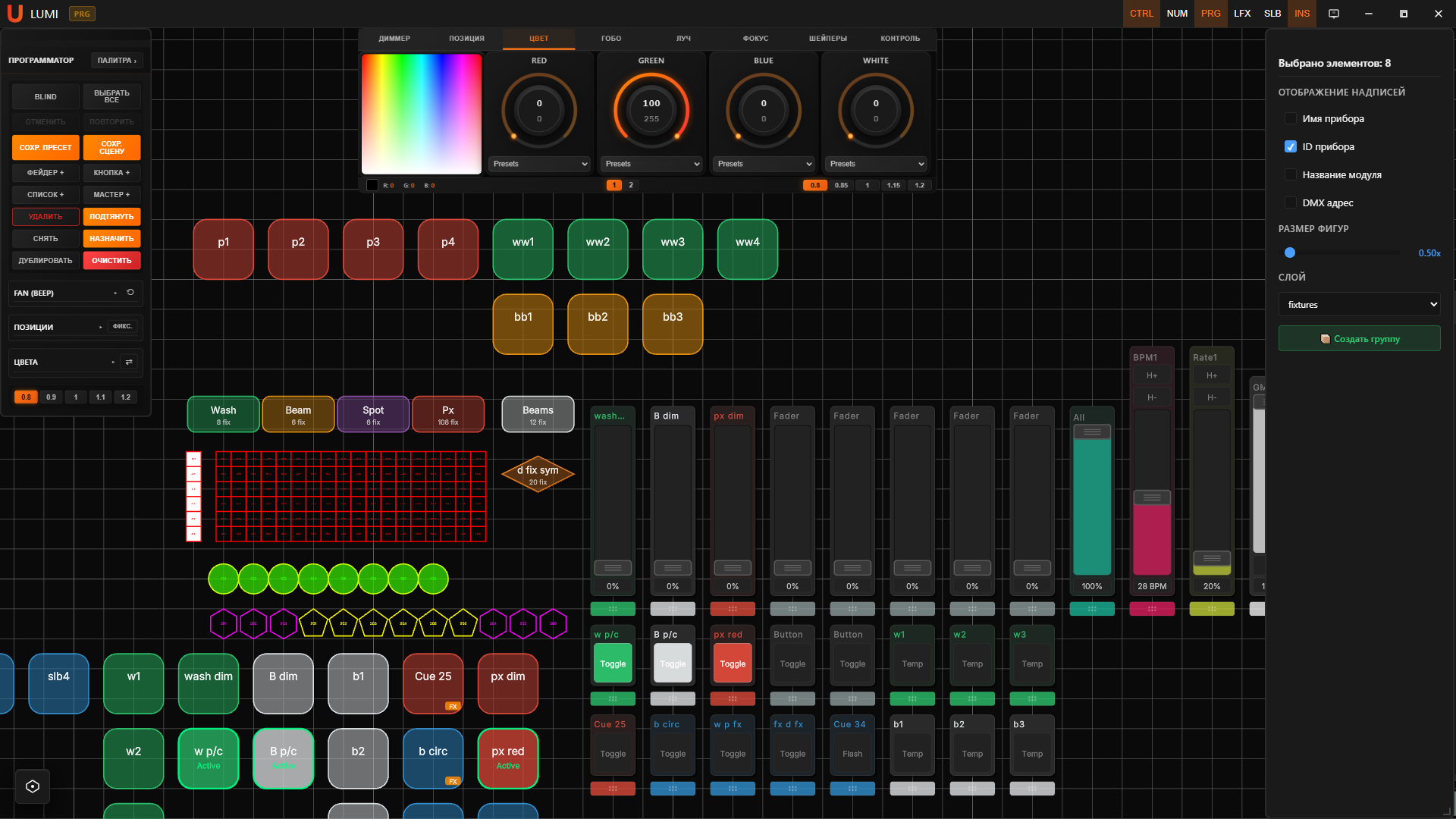Image resolution: width=1456 pixels, height=819 pixels.
Task: Click the FX badge on b circ pad
Action: pos(453,781)
